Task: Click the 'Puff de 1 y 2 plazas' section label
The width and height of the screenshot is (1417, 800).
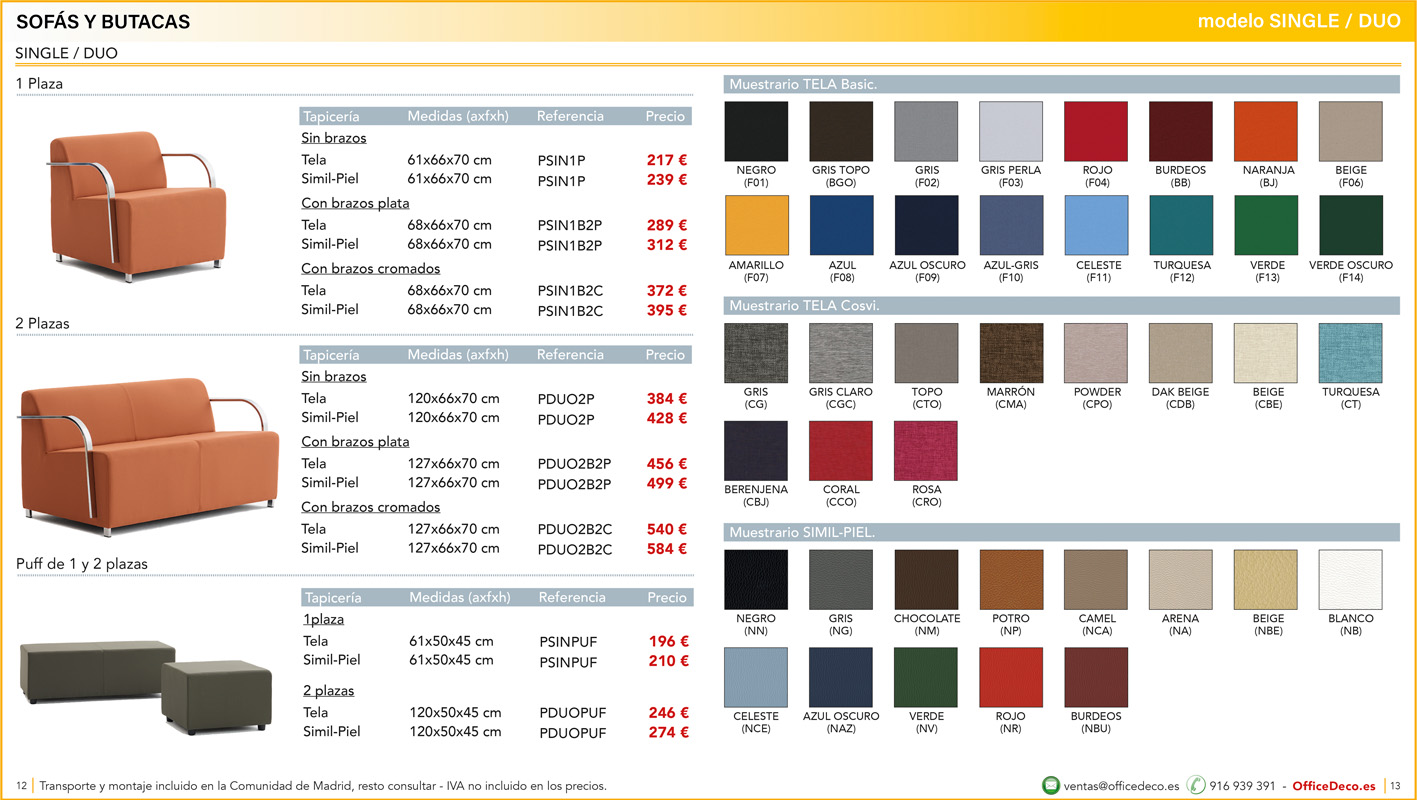Action: tap(82, 564)
